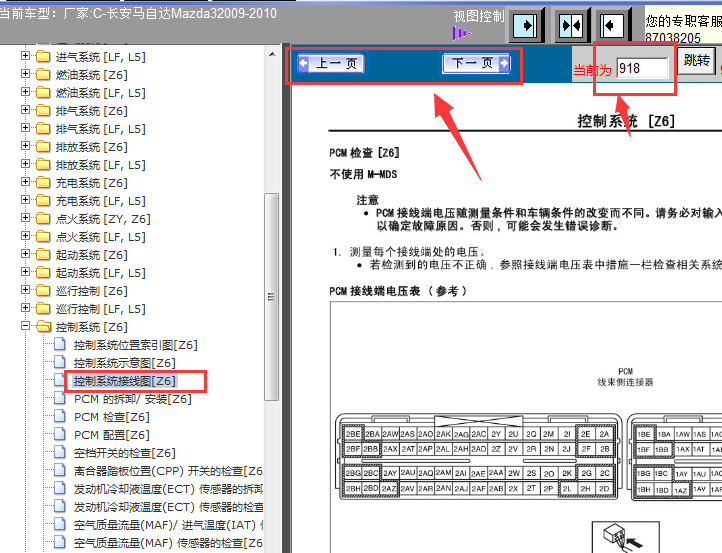Expand the 排放系统 [Z6] folder
The width and height of the screenshot is (722, 553).
(25, 146)
